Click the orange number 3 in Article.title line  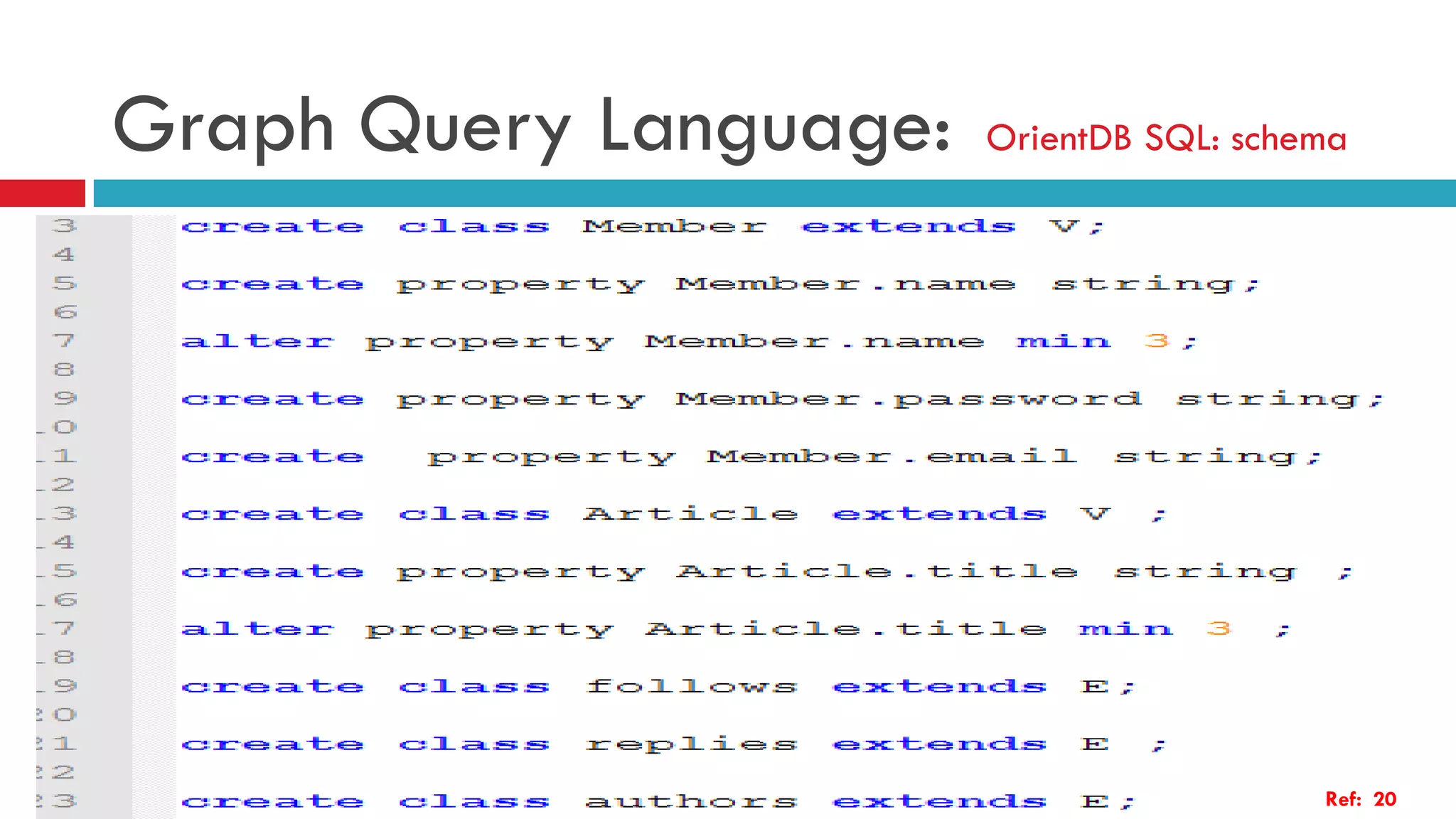tap(1219, 628)
